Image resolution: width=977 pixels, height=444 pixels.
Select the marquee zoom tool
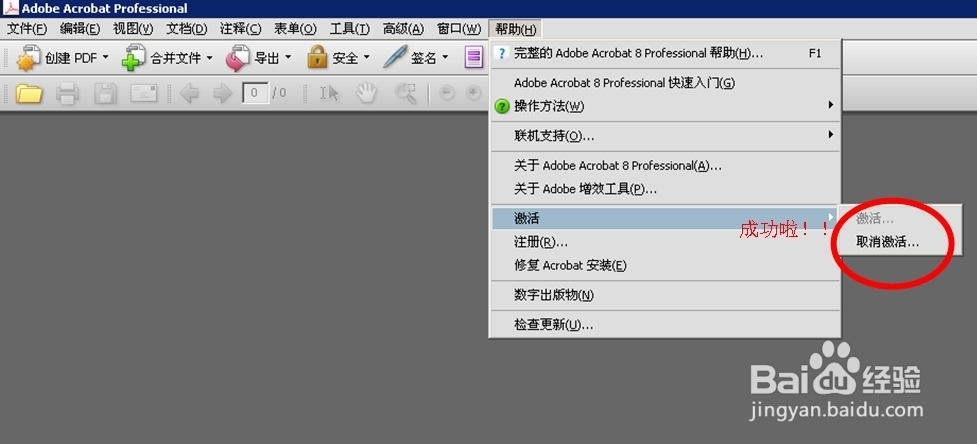point(406,93)
